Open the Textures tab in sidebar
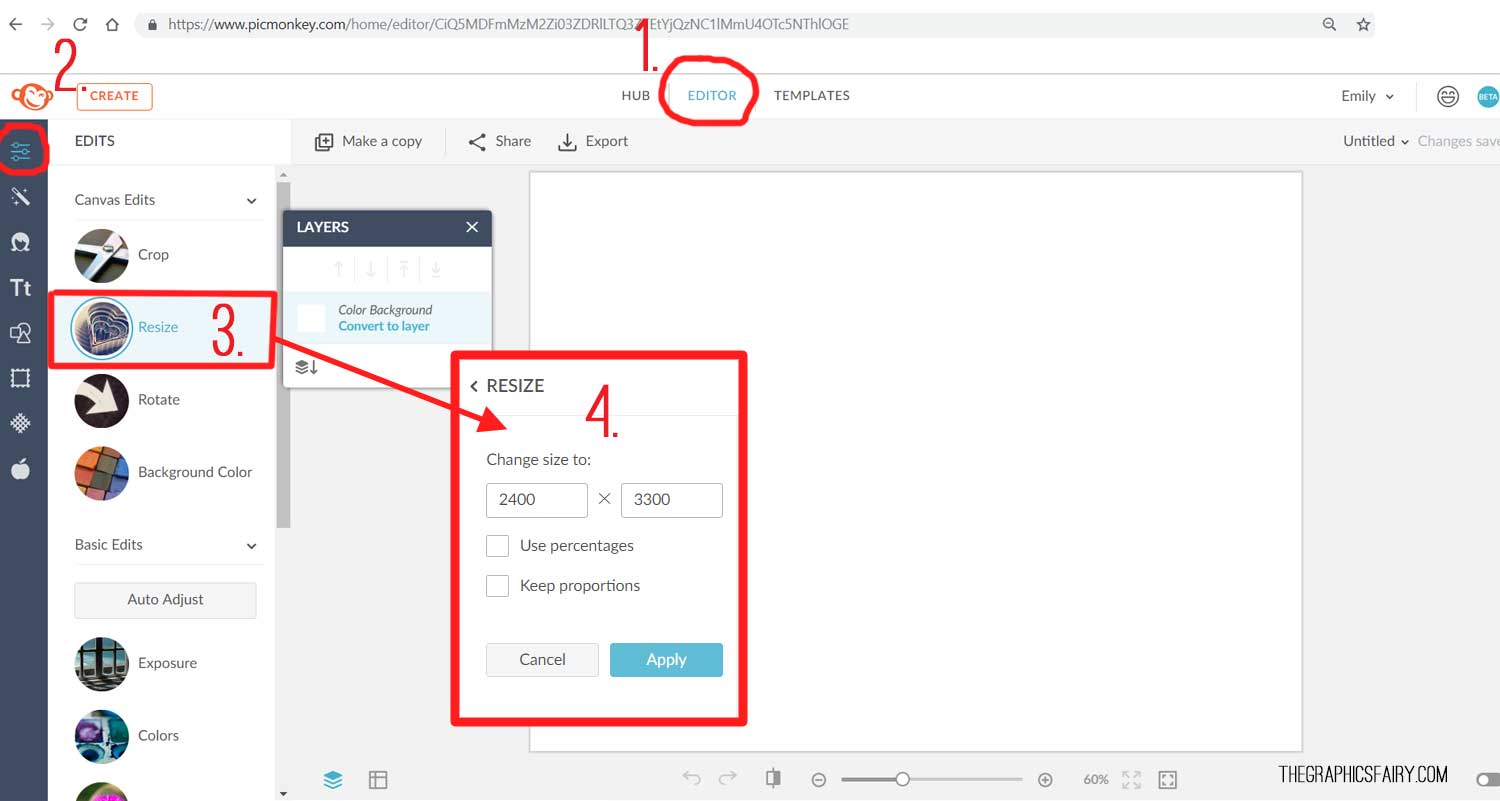This screenshot has height=801, width=1500. [20, 423]
